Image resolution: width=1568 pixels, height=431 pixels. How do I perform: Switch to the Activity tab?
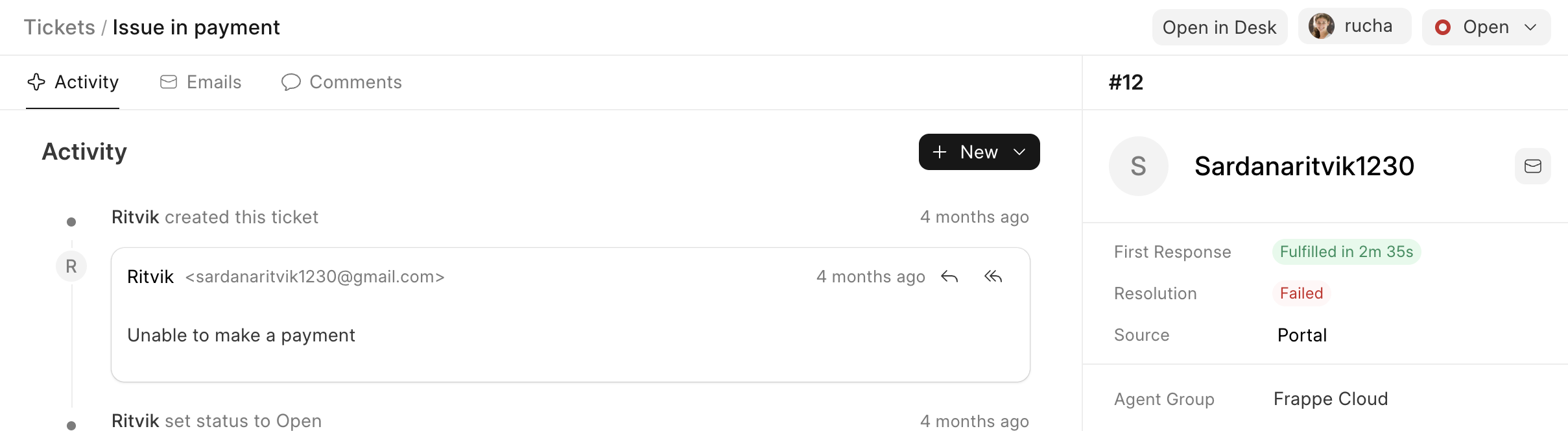click(x=73, y=82)
